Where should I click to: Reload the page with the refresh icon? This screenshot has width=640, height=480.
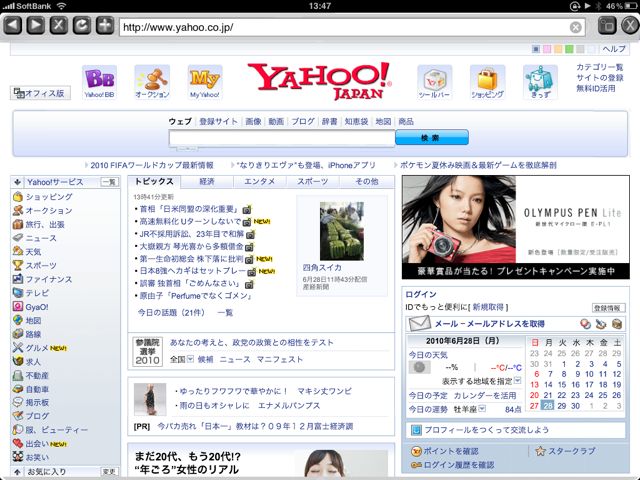point(82,26)
